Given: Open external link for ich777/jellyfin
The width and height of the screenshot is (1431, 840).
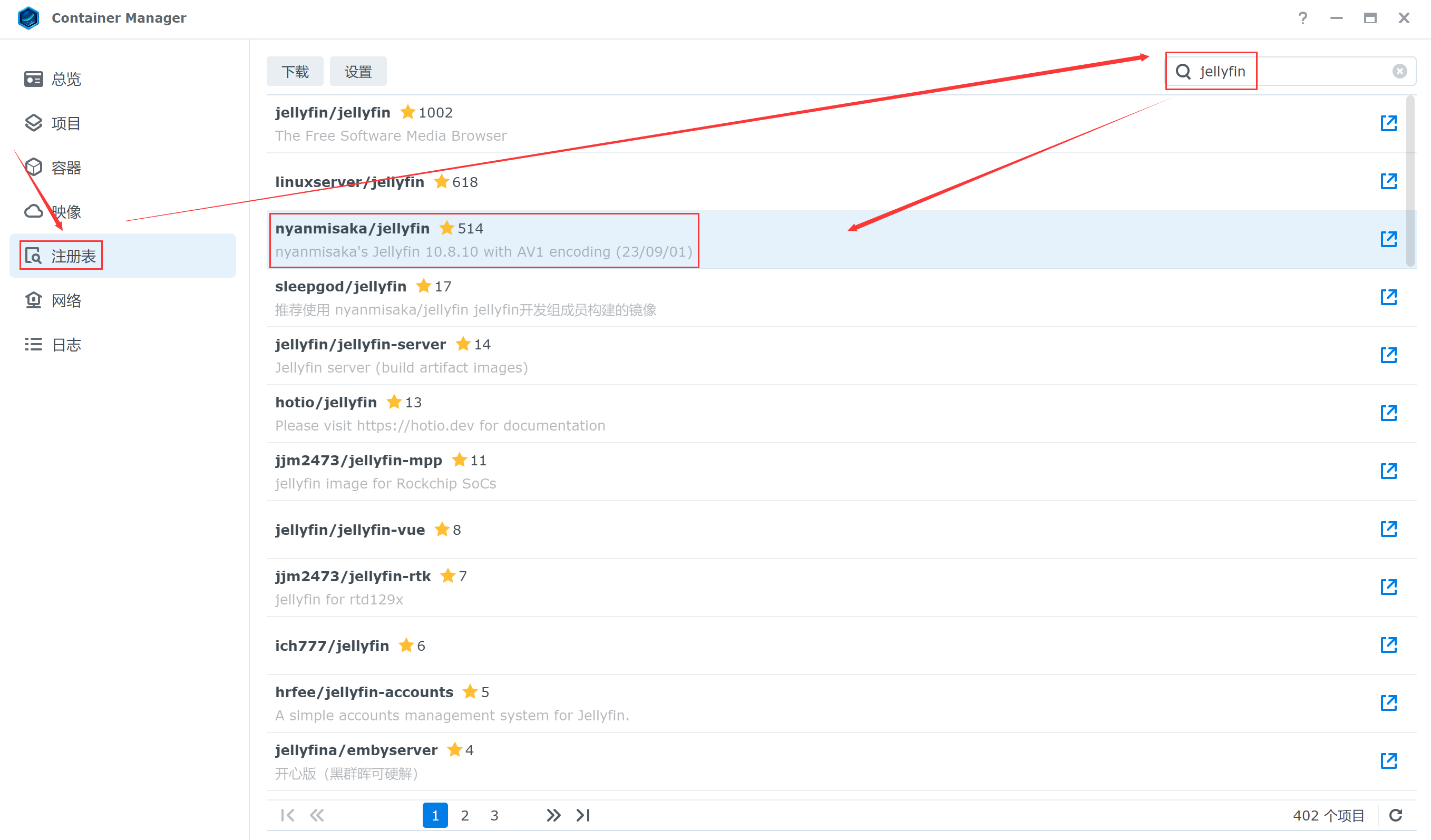Looking at the screenshot, I should point(1388,645).
